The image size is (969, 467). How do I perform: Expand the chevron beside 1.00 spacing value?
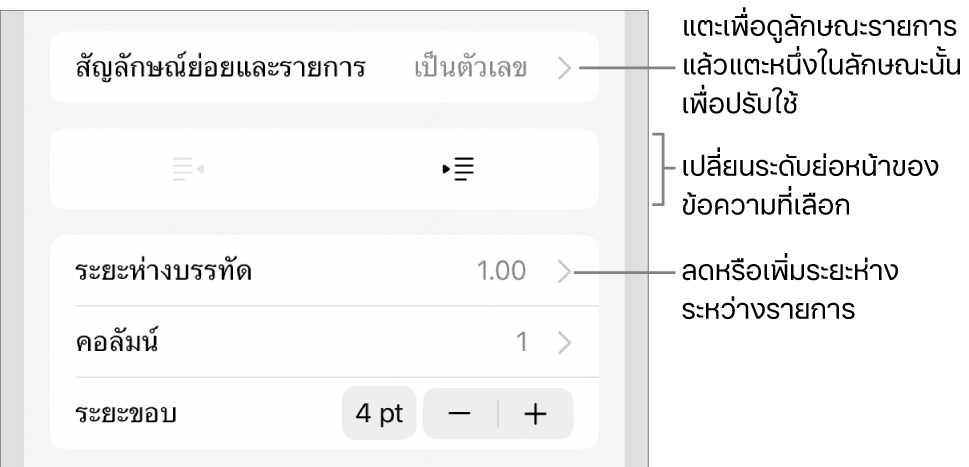point(565,271)
